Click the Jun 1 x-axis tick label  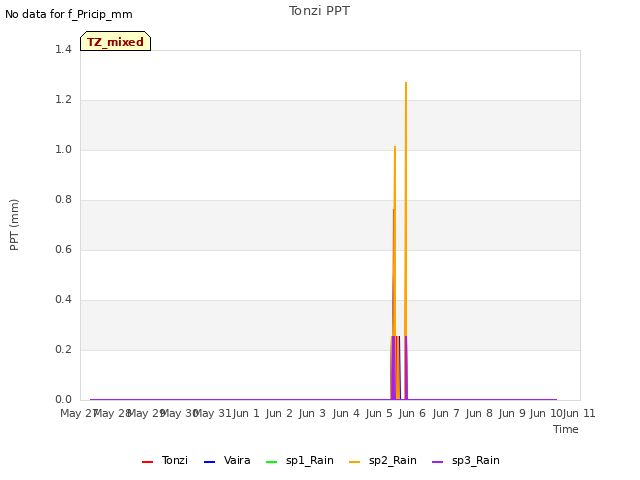[x=246, y=413]
